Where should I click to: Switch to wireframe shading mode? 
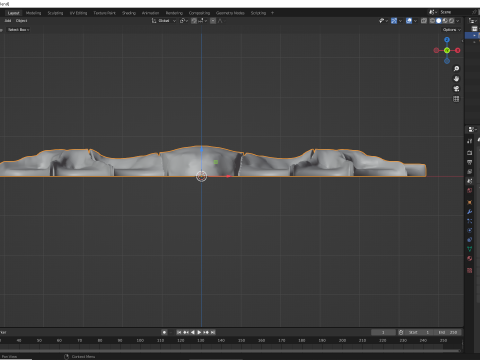432,21
